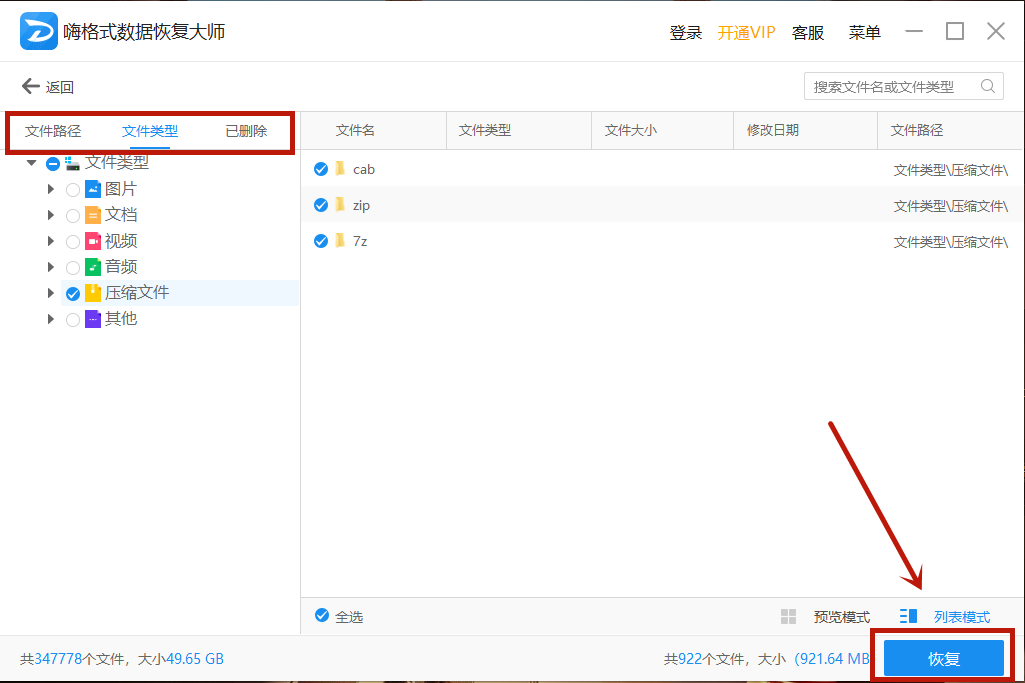Toggle the 全选 select-all checkbox
1025x683 pixels.
322,616
